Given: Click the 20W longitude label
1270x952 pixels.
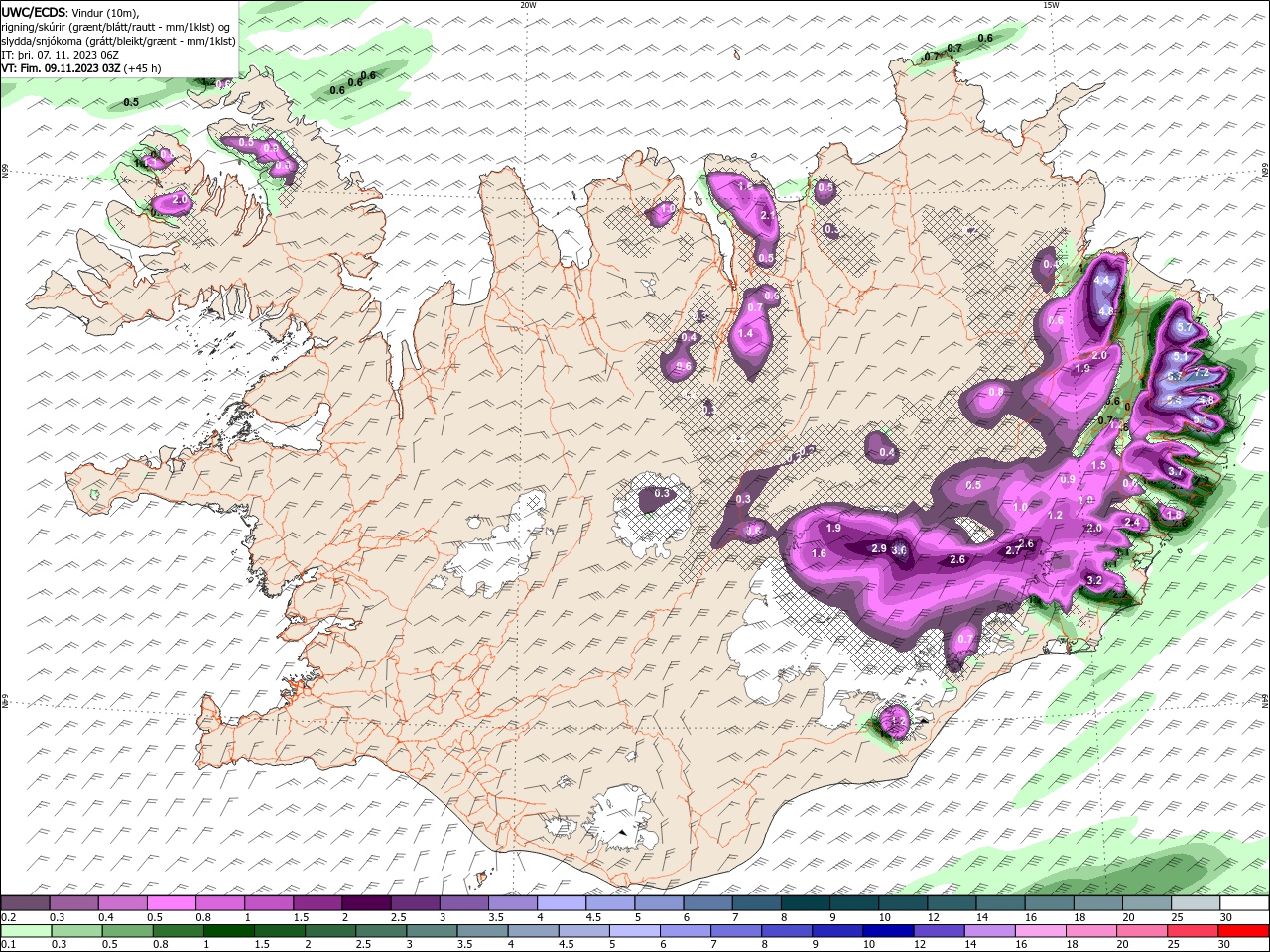Looking at the screenshot, I should [x=528, y=5].
